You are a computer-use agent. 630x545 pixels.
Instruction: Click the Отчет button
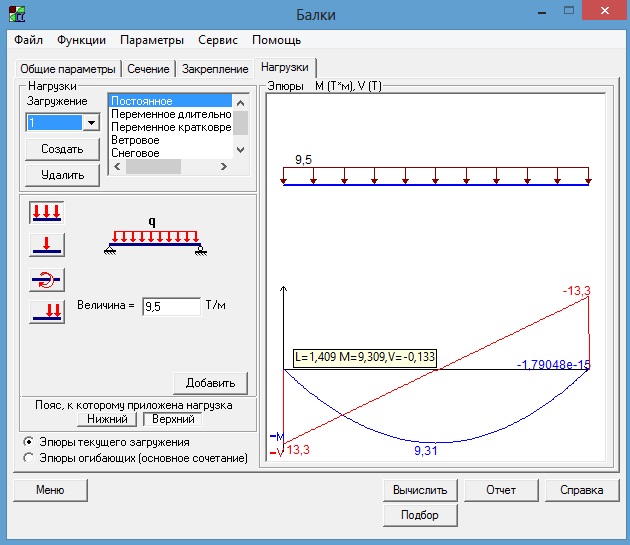501,490
